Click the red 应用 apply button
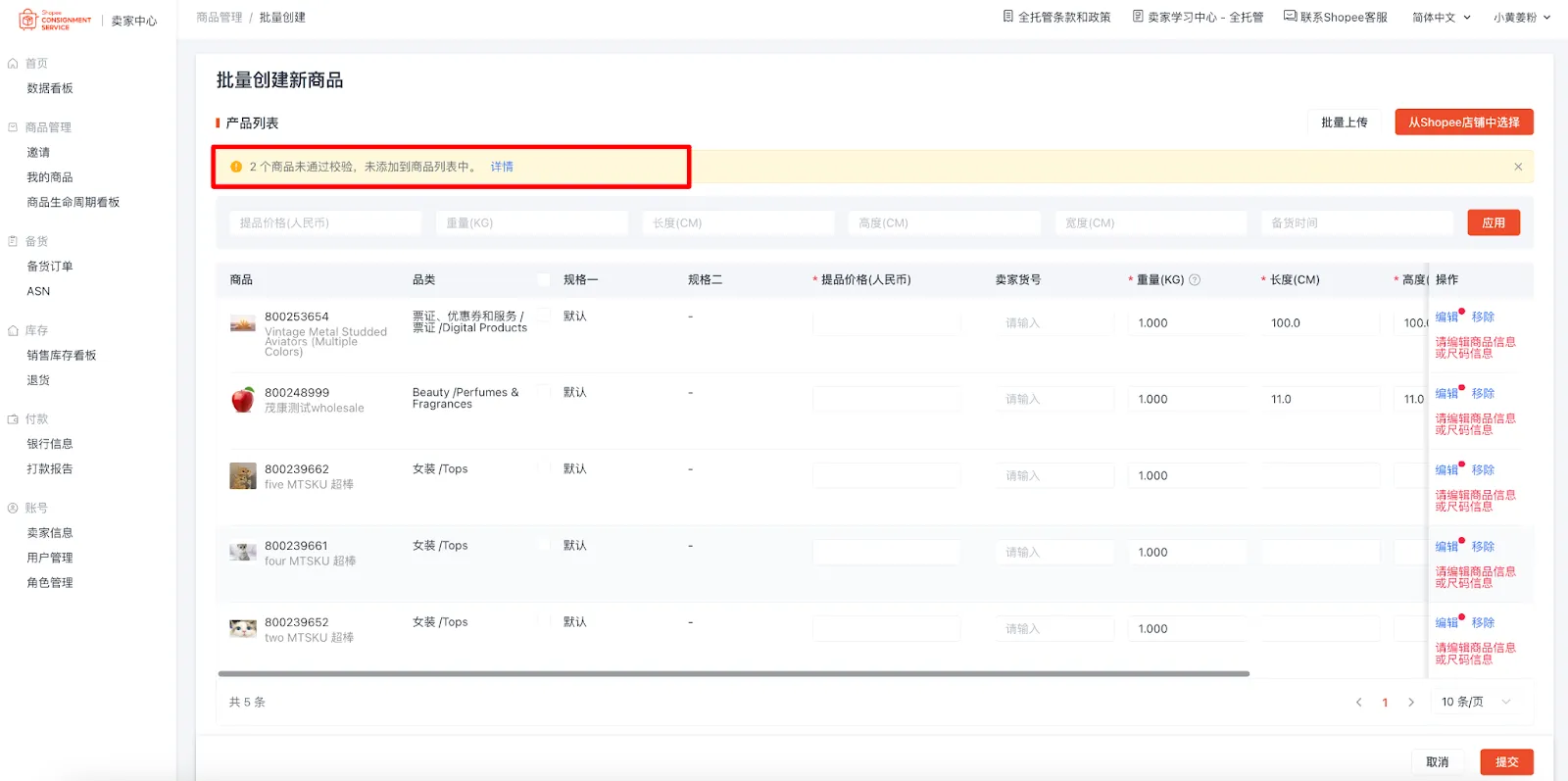 click(1494, 223)
